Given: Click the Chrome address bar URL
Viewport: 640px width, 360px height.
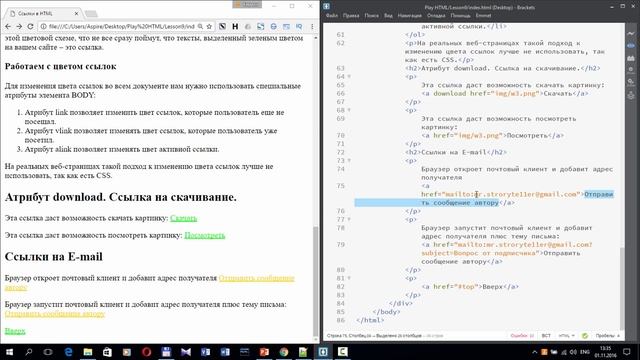Looking at the screenshot, I should click(122, 26).
